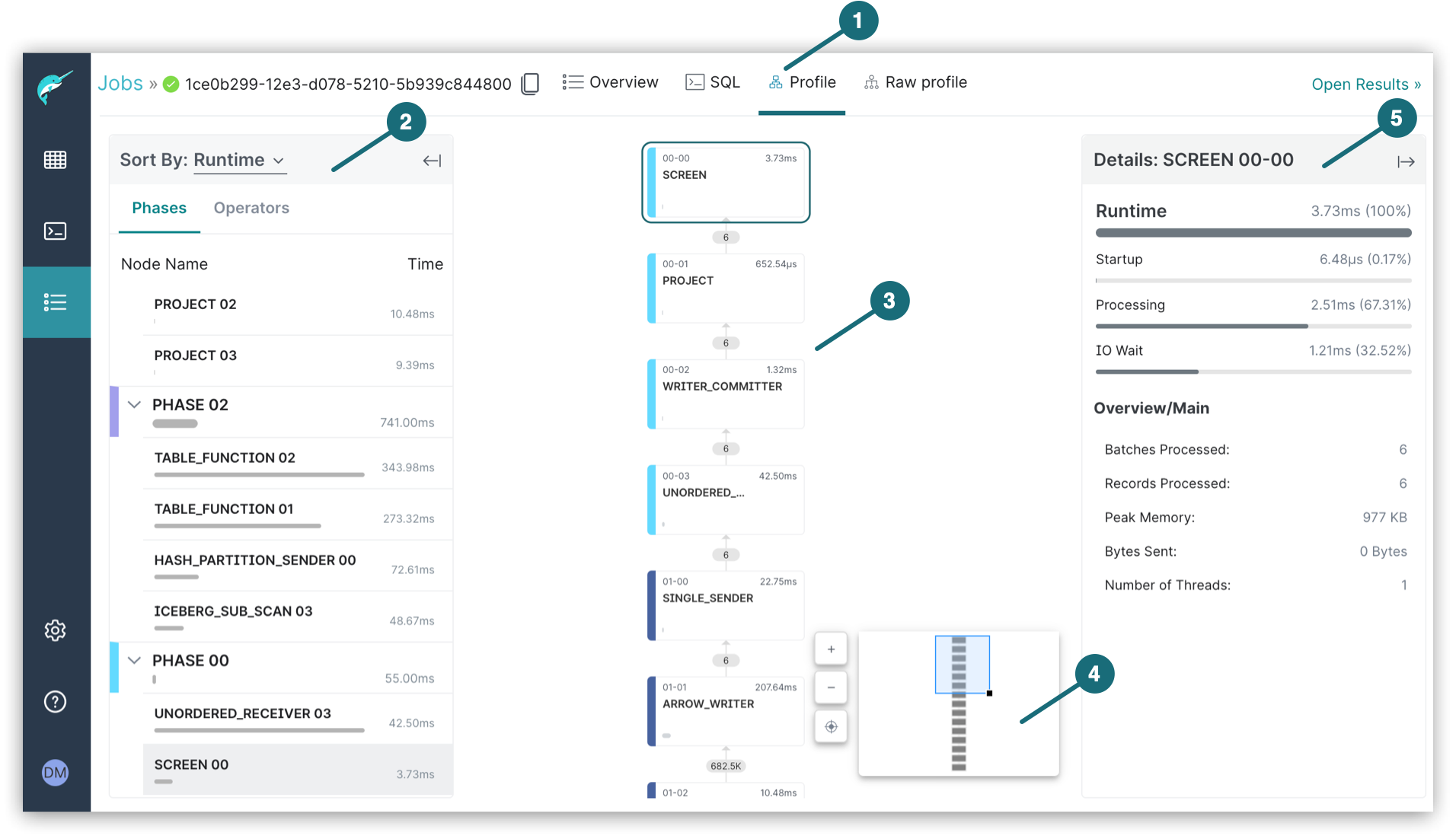Collapse the PHASE 00 group
Screen dimensions: 1456x839
click(x=135, y=661)
